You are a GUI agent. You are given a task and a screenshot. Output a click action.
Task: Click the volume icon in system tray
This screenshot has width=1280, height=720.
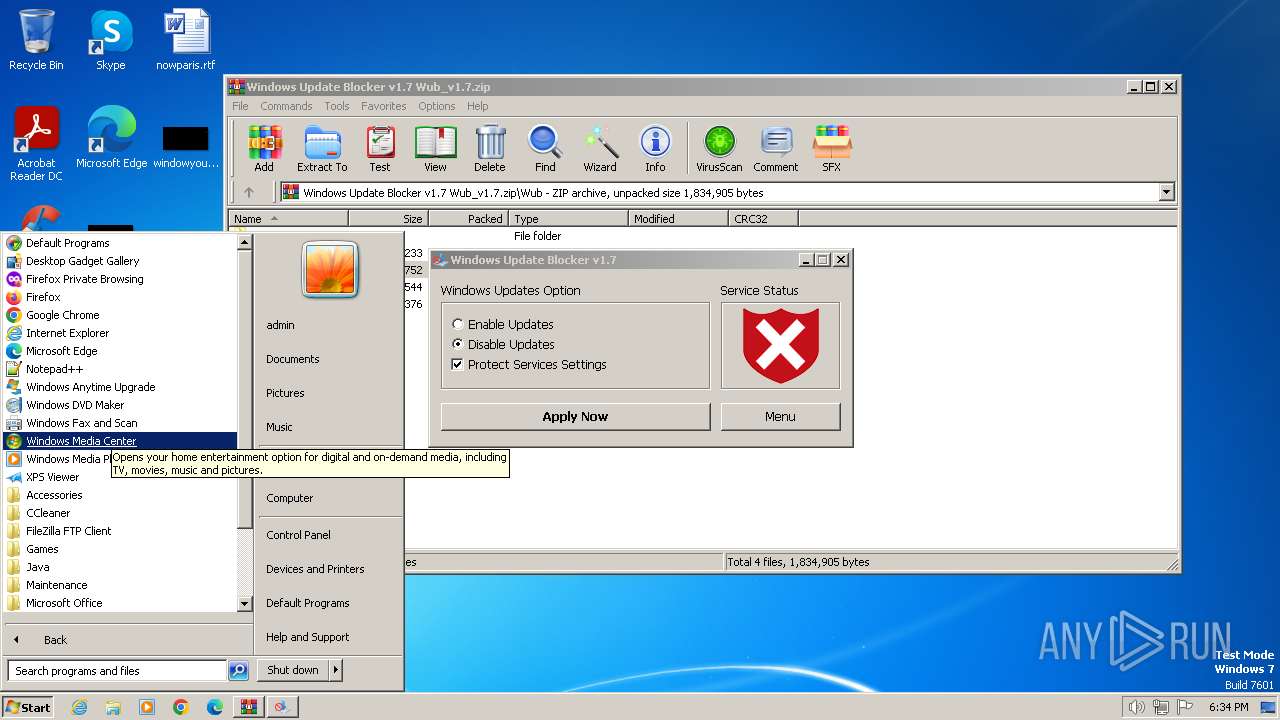coord(1136,707)
